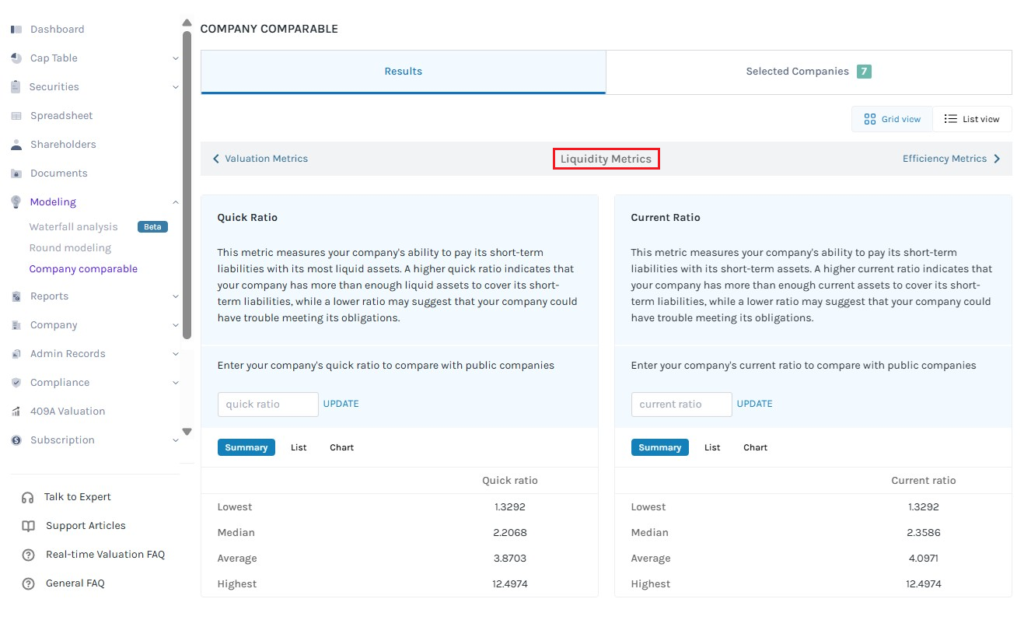Open the Selected Companies tab
The width and height of the screenshot is (1024, 620).
(808, 71)
